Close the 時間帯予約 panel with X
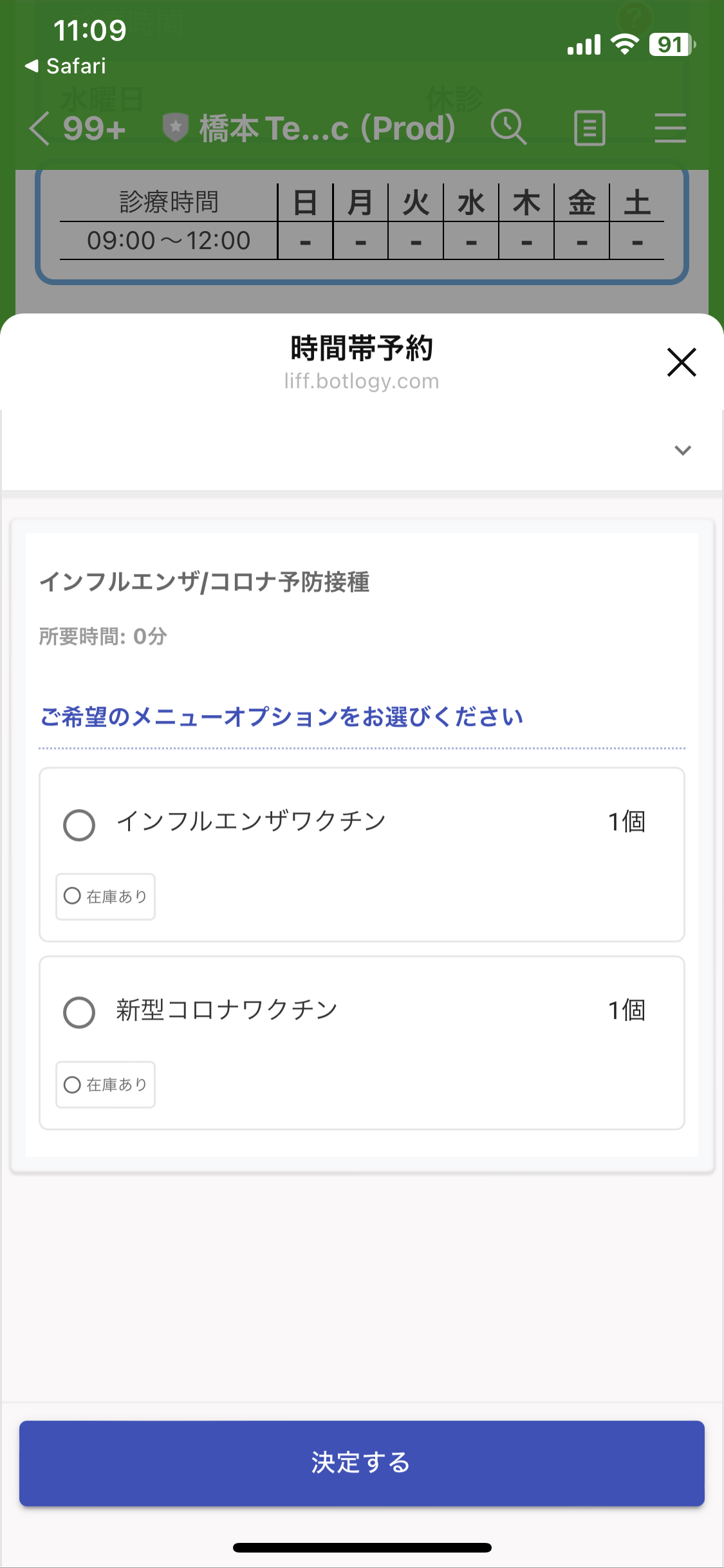 point(682,362)
